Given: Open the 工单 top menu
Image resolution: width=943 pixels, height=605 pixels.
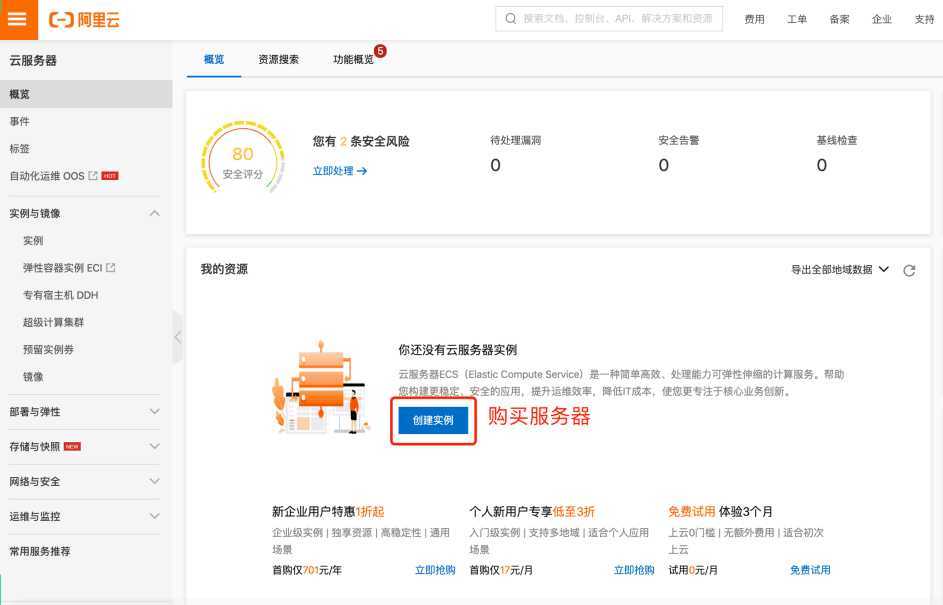Looking at the screenshot, I should point(797,19).
